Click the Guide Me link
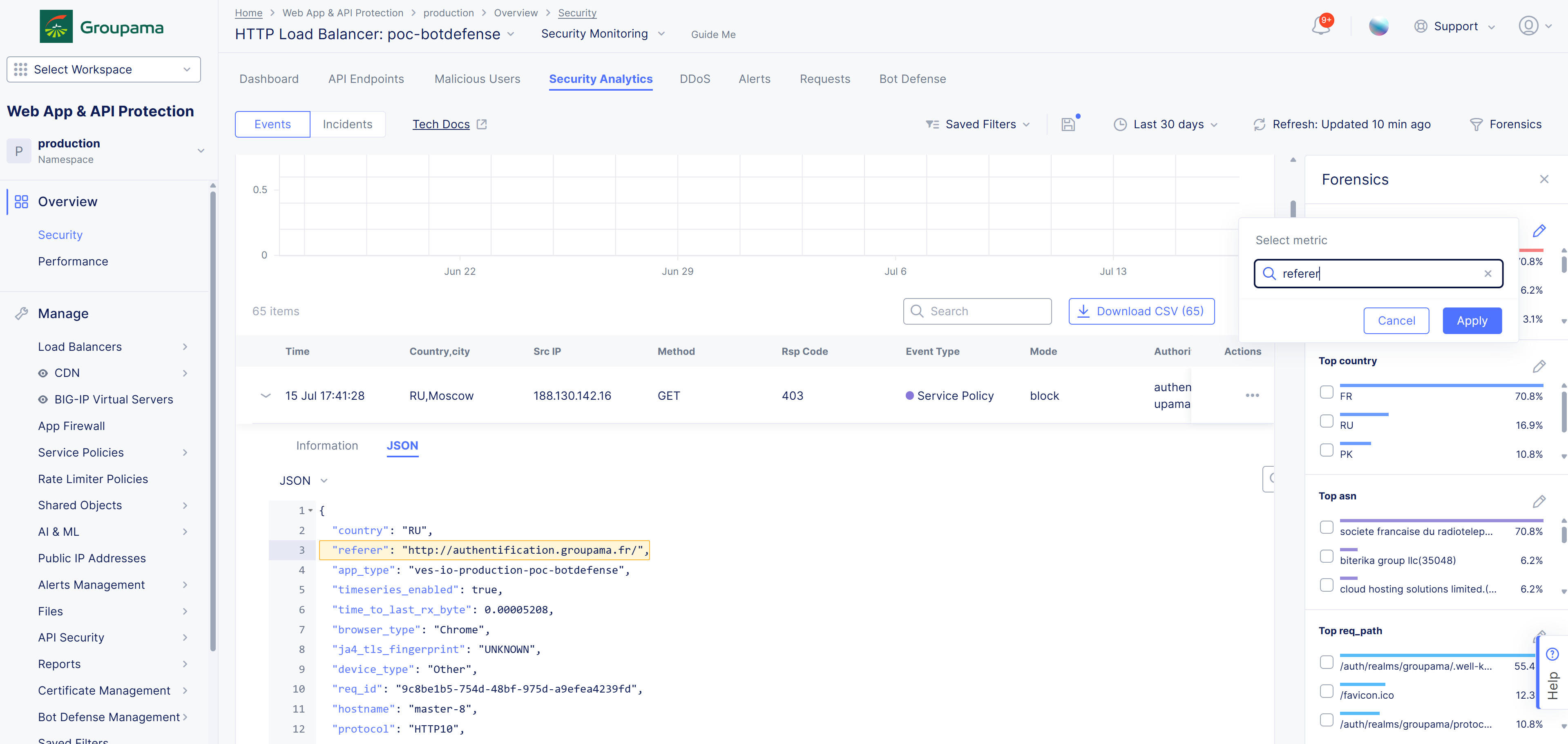This screenshot has height=744, width=1568. pos(713,35)
